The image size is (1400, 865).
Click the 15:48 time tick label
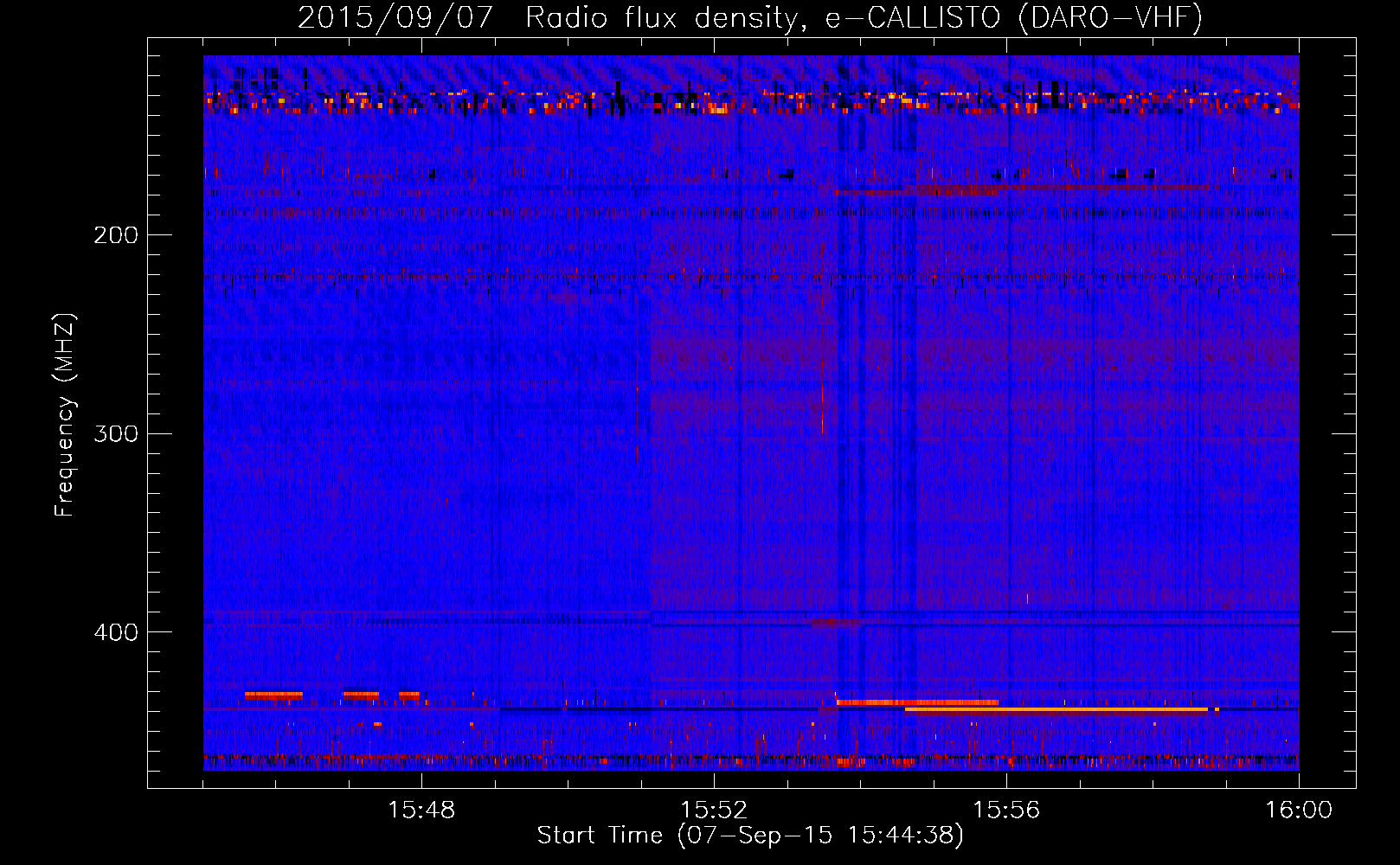(421, 811)
